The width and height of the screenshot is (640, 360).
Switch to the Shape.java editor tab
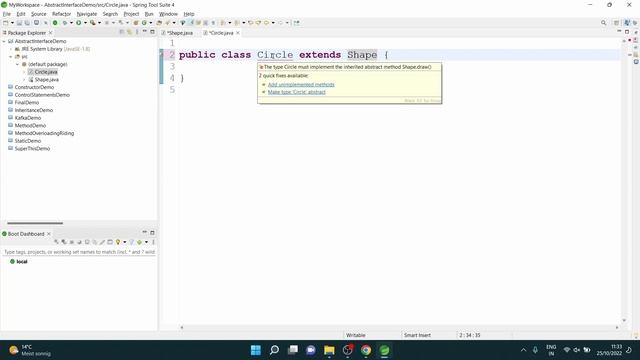point(178,33)
